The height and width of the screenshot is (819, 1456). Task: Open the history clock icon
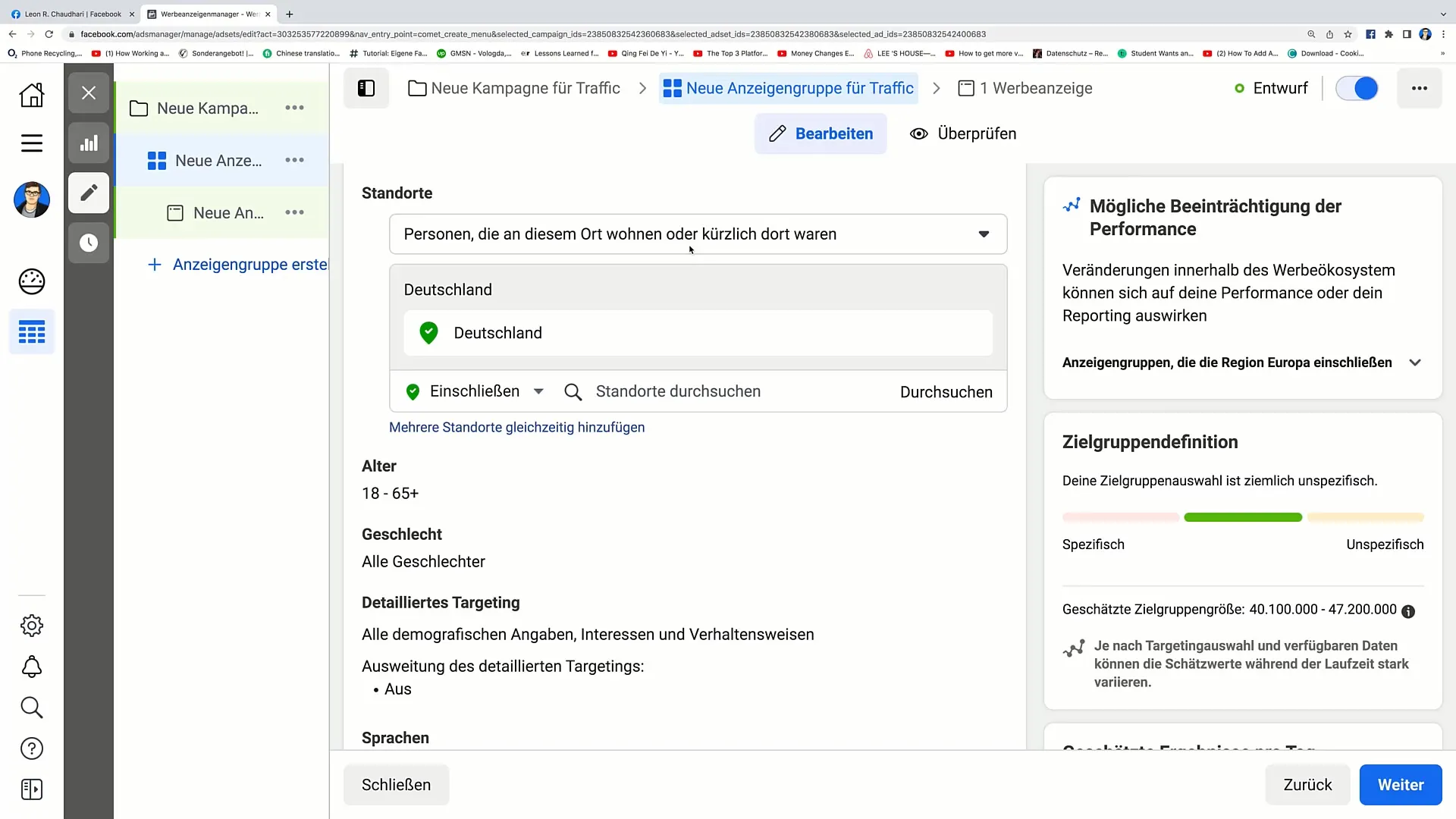pos(89,243)
